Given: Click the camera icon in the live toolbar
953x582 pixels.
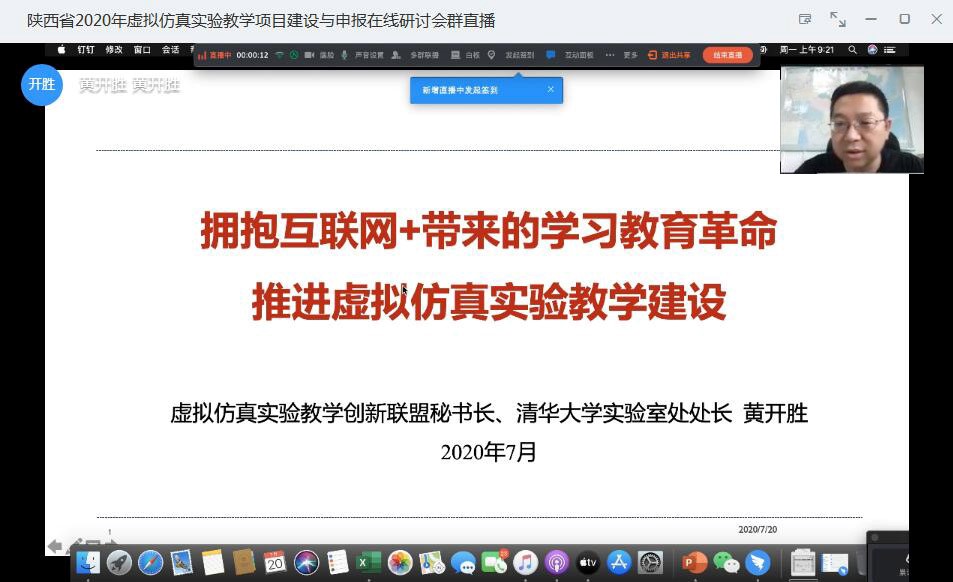Looking at the screenshot, I should pyautogui.click(x=310, y=55).
